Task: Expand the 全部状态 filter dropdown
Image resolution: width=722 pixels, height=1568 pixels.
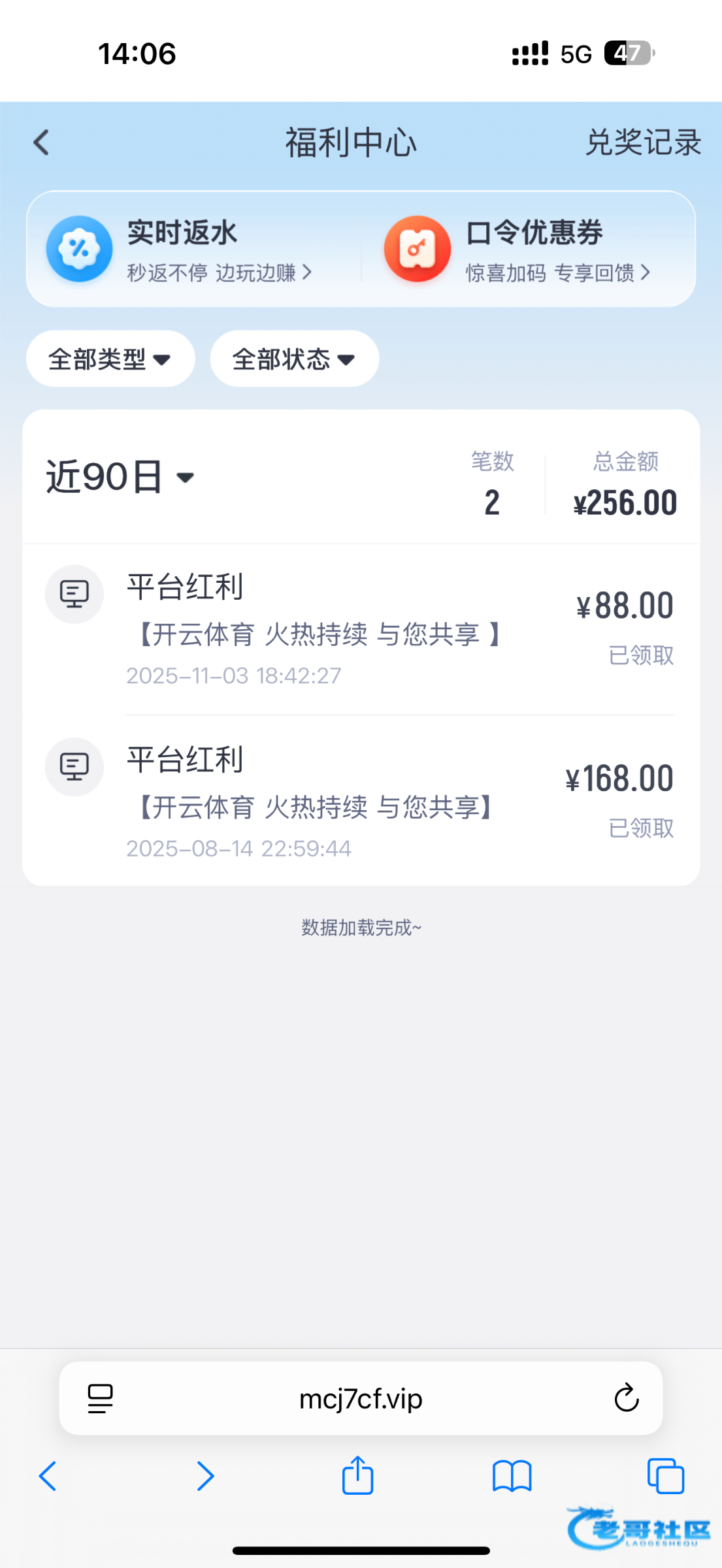Action: 294,359
